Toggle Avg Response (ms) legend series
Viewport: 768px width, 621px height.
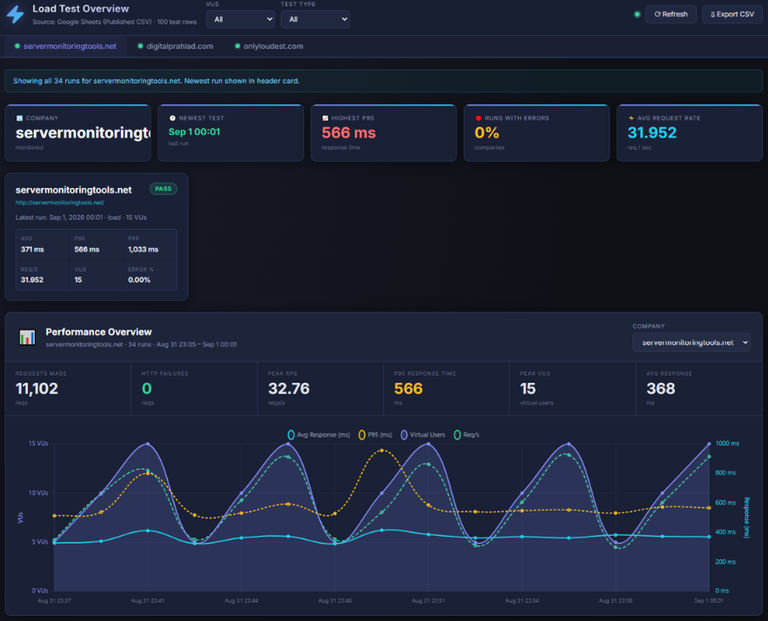(319, 435)
